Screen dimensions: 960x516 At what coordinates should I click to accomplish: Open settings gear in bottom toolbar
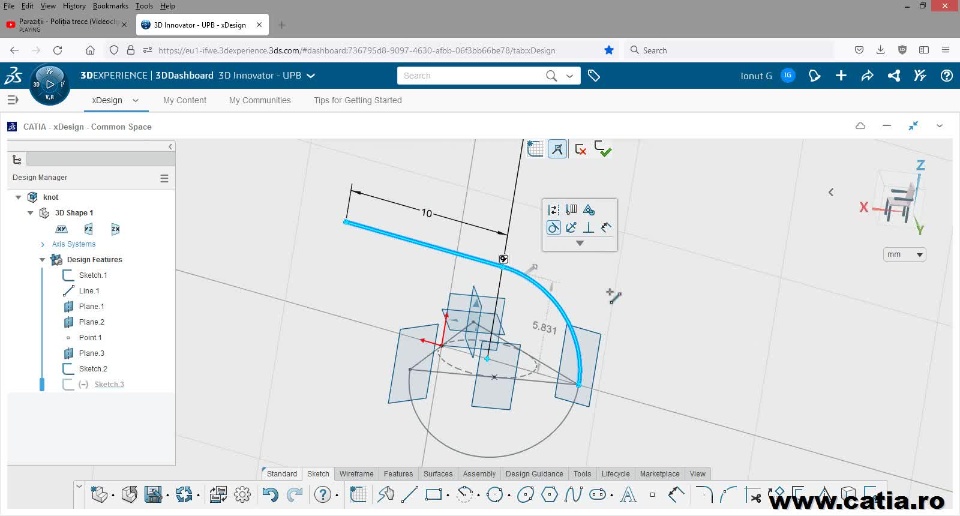coord(242,495)
